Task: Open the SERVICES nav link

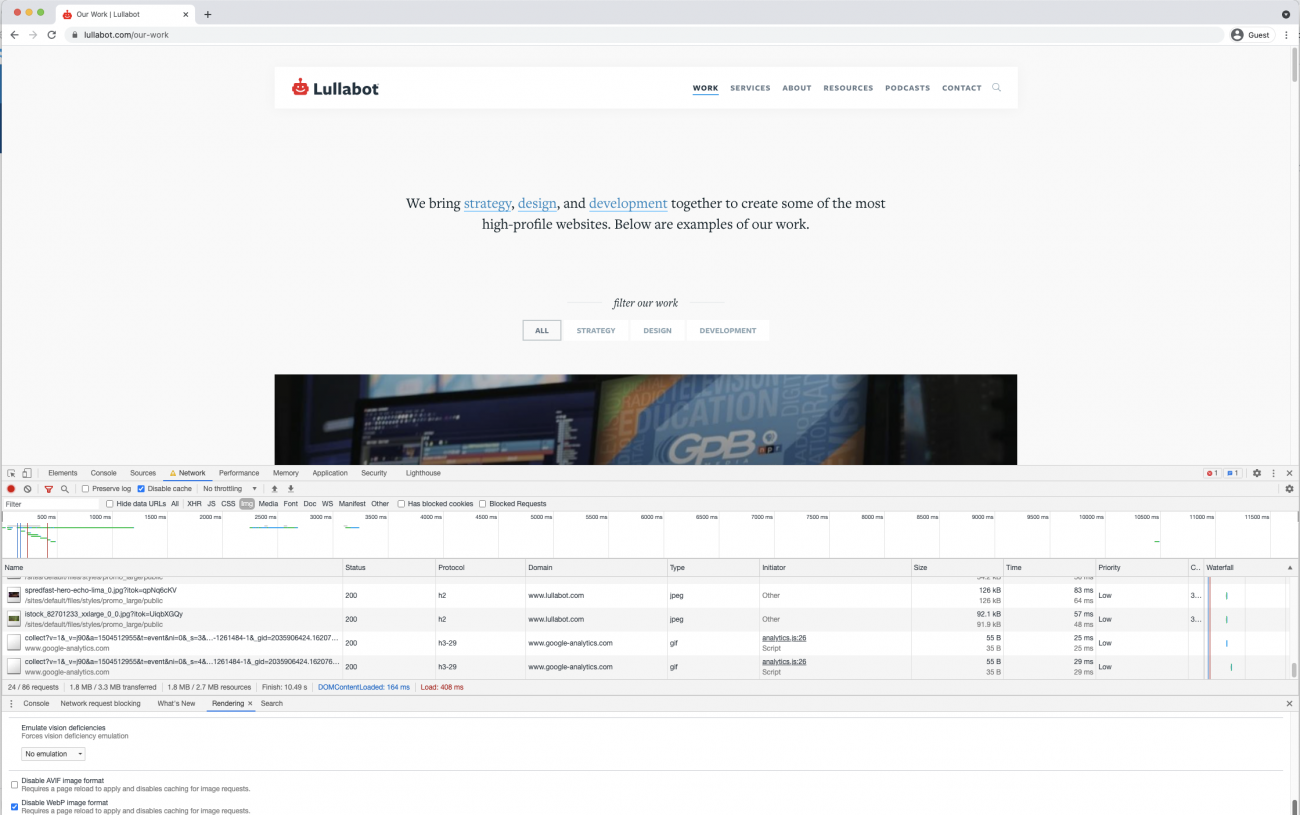Action: tap(750, 88)
